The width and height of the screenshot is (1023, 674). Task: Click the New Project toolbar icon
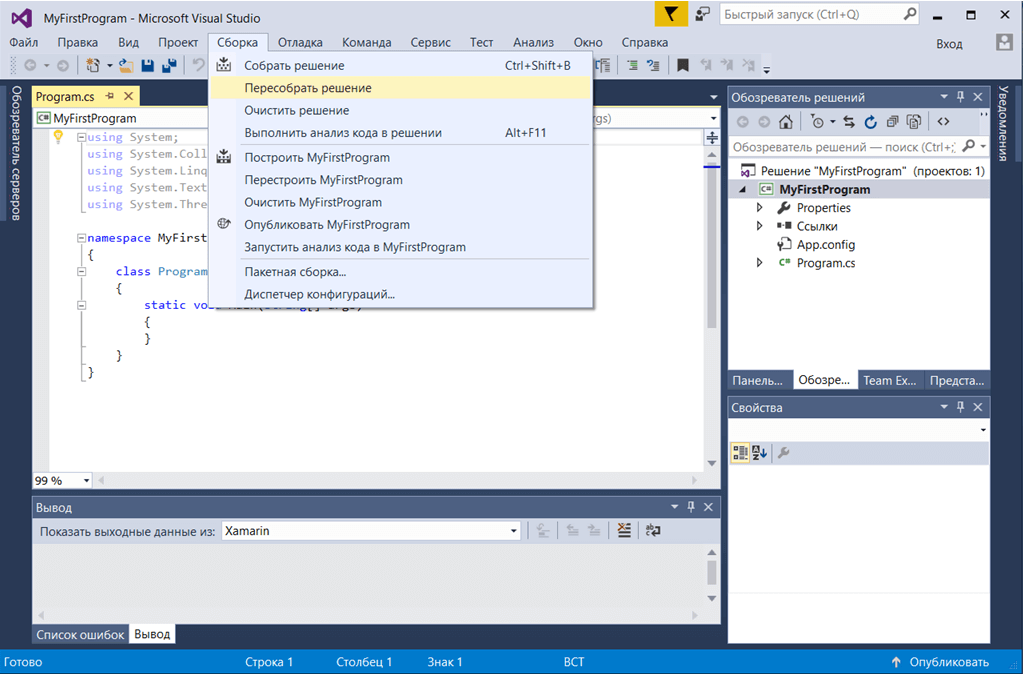point(93,65)
